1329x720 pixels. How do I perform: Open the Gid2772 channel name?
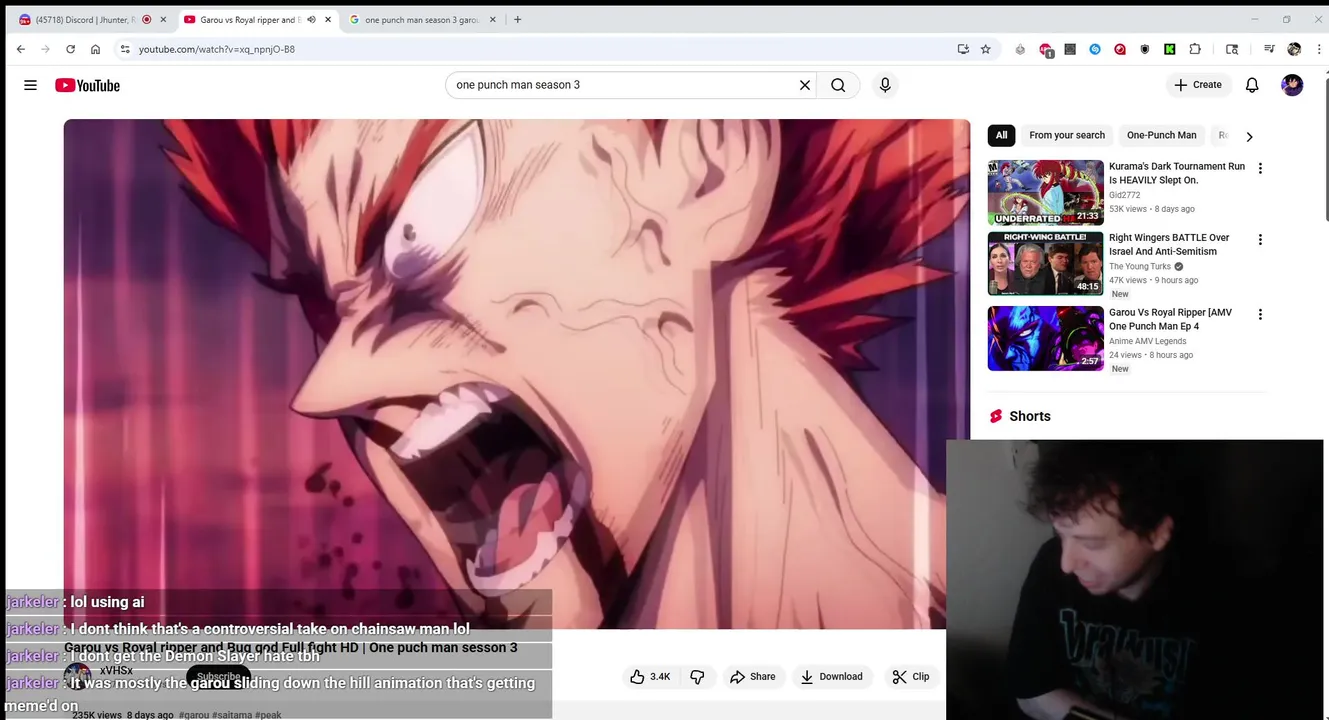pos(1124,195)
